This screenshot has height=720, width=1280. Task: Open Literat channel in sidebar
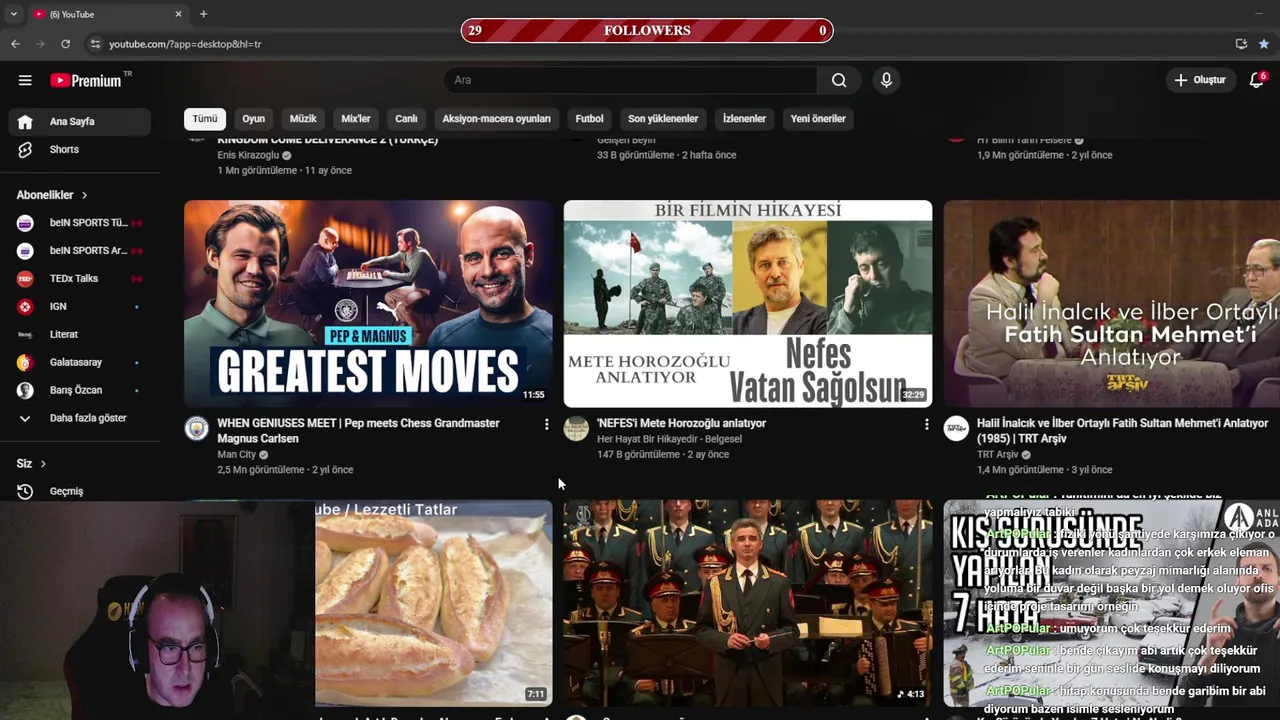click(x=80, y=334)
